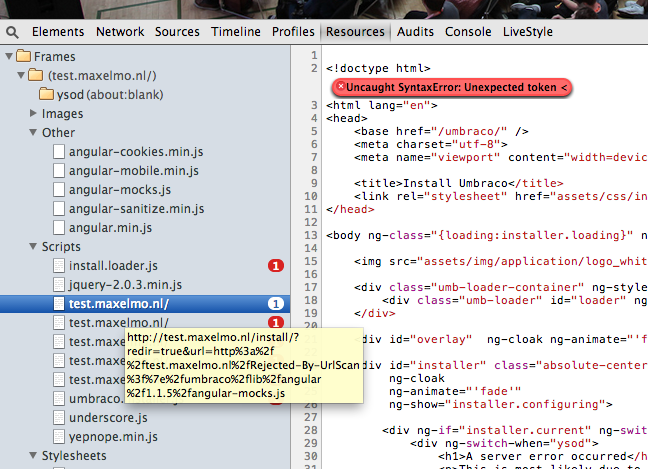
Task: Collapse the Other resources group
Action: 33,133
